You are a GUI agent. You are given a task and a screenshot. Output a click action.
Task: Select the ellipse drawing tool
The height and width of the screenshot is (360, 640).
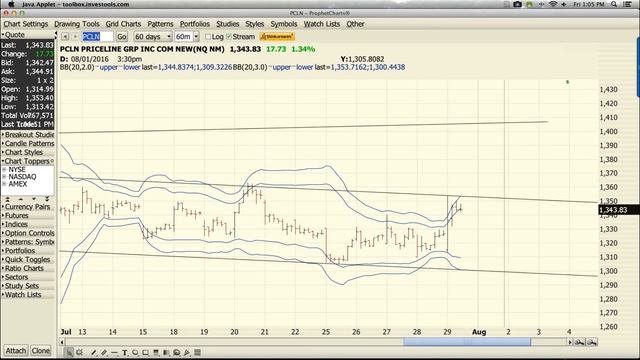[x=135, y=352]
